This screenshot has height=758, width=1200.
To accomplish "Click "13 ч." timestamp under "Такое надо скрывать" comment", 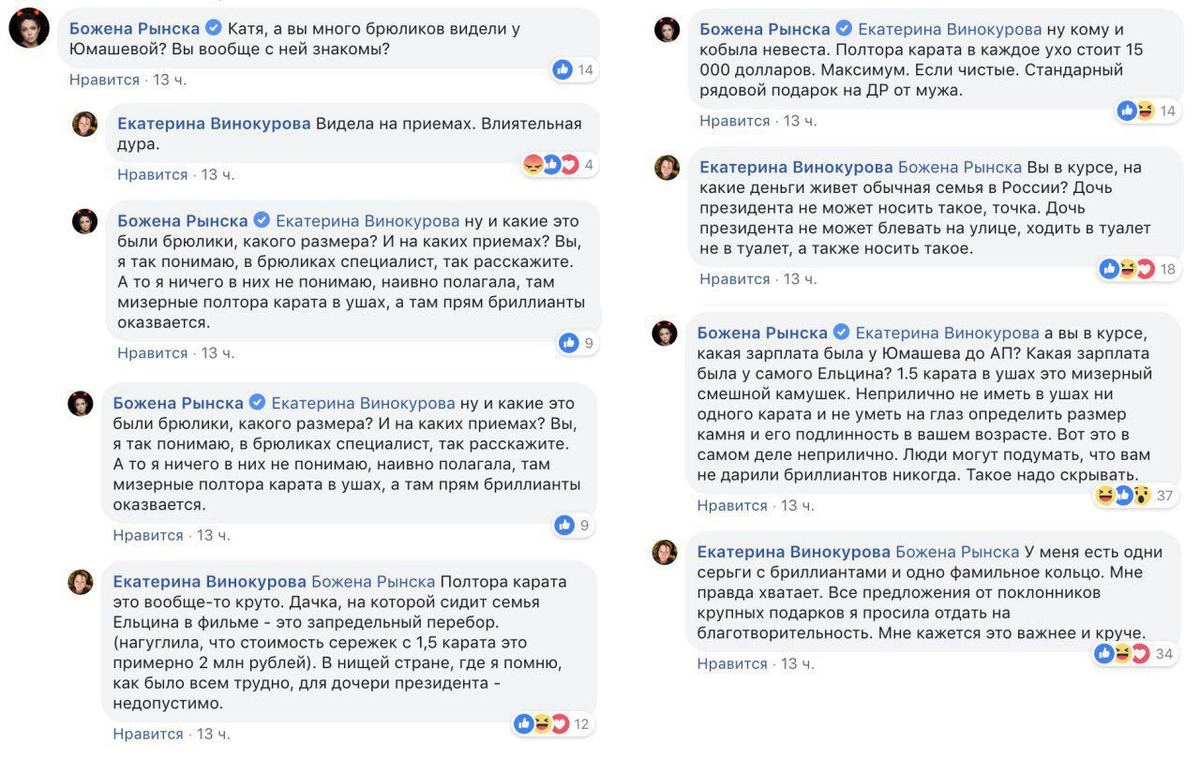I will 798,506.
